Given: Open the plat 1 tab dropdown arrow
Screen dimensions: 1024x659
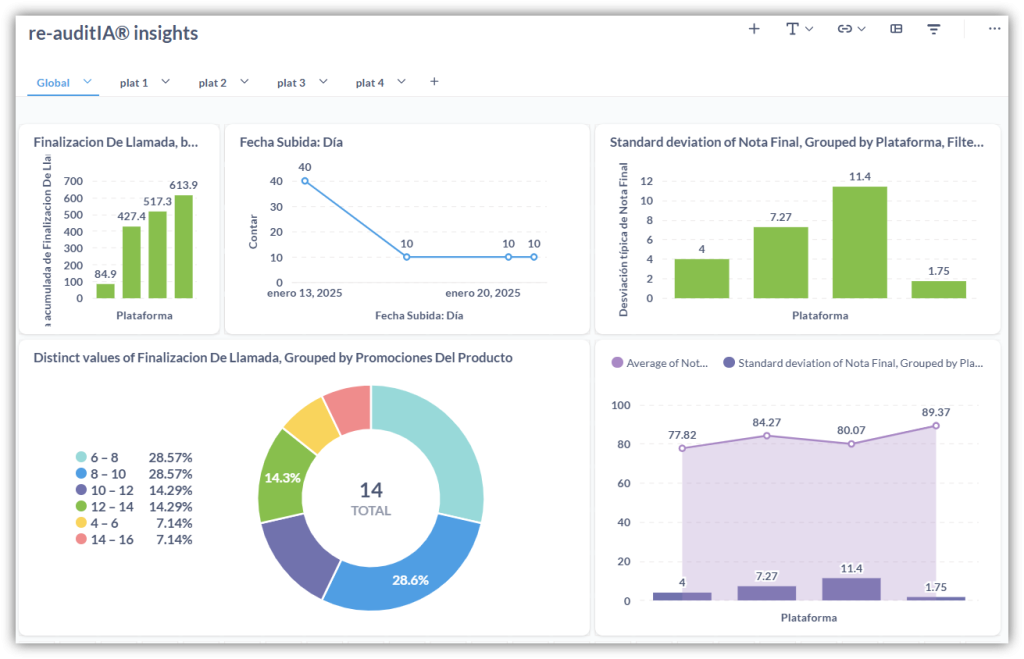Looking at the screenshot, I should pyautogui.click(x=166, y=82).
